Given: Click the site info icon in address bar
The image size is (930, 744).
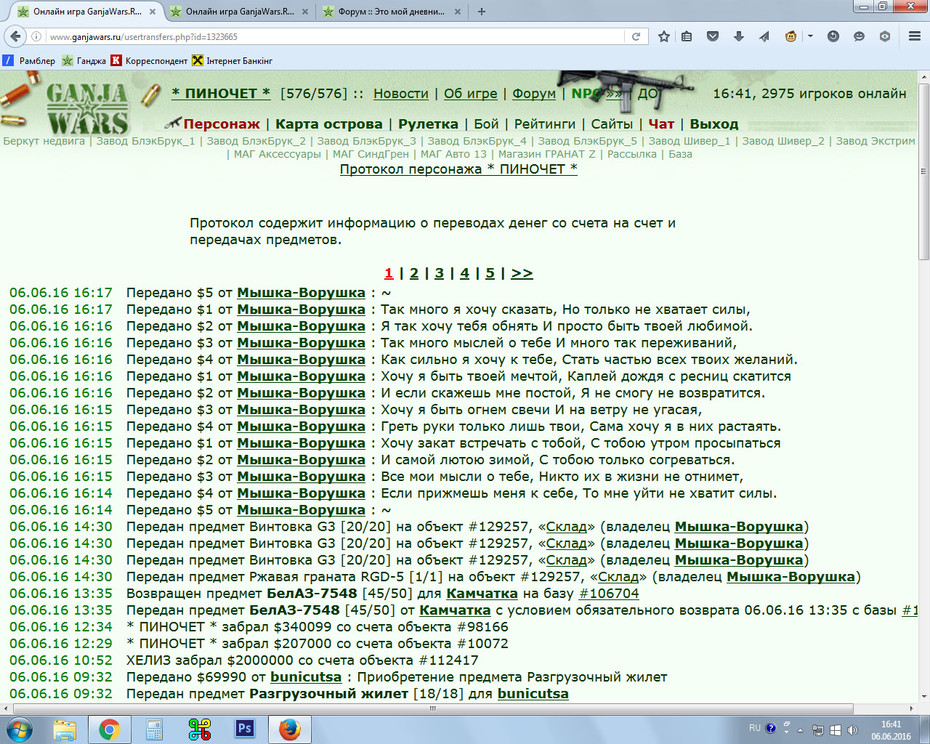Looking at the screenshot, I should pos(36,36).
